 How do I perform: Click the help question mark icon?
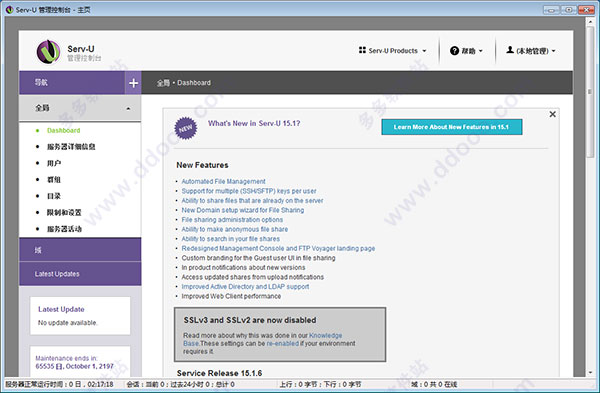(x=454, y=51)
